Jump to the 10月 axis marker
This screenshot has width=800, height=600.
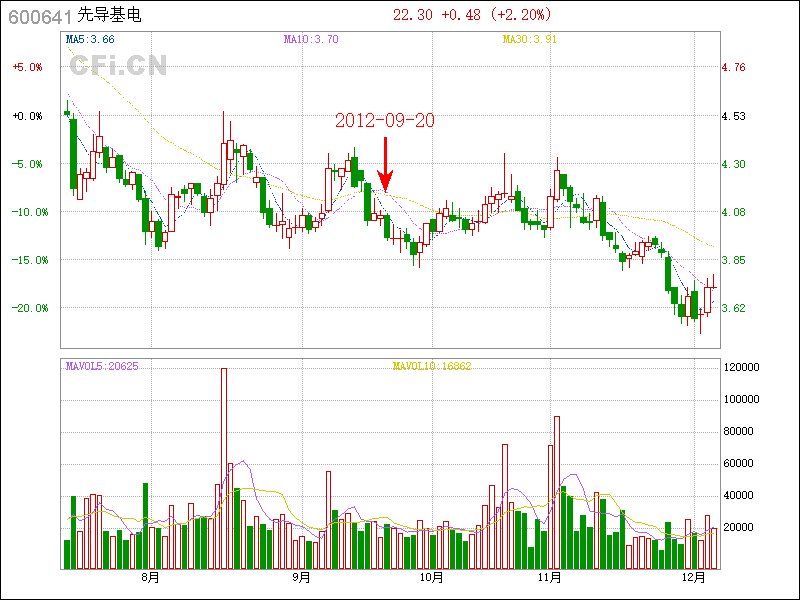[x=432, y=578]
